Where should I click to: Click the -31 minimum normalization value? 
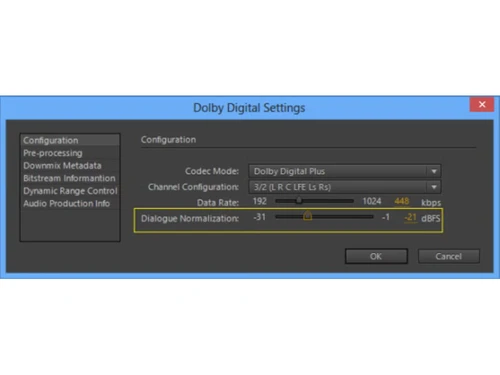(x=259, y=217)
